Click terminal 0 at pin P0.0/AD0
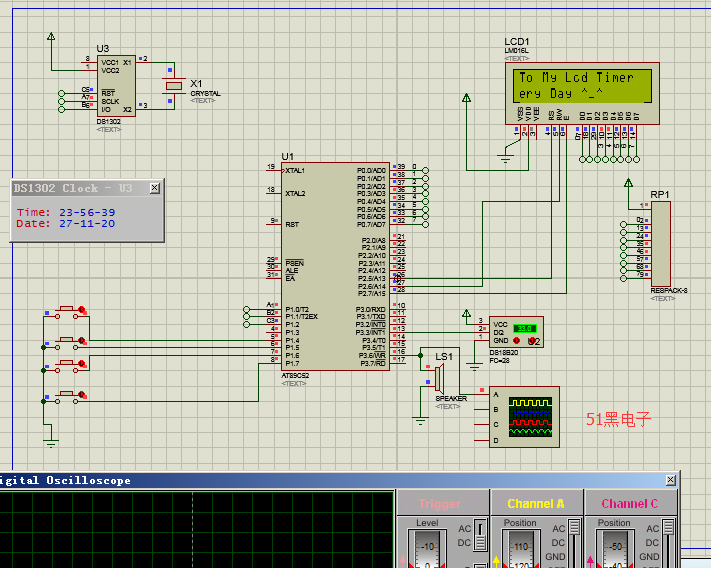 [425, 170]
